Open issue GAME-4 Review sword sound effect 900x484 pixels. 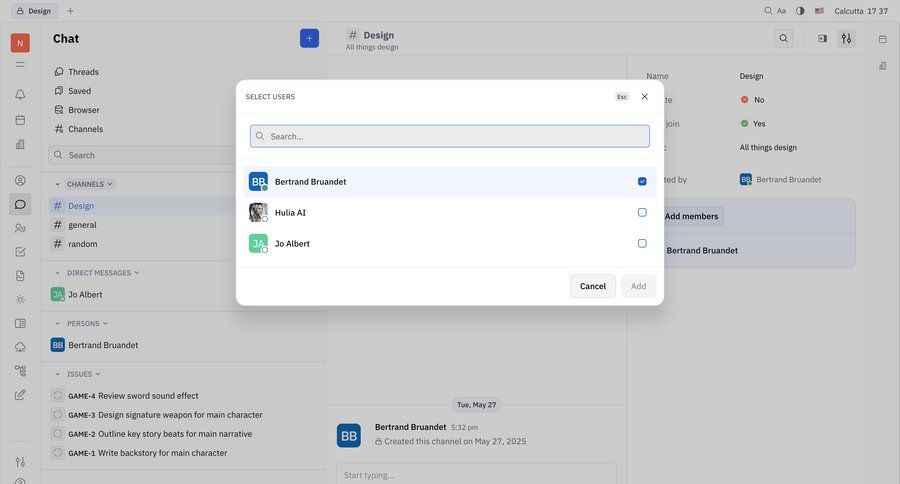(x=186, y=396)
